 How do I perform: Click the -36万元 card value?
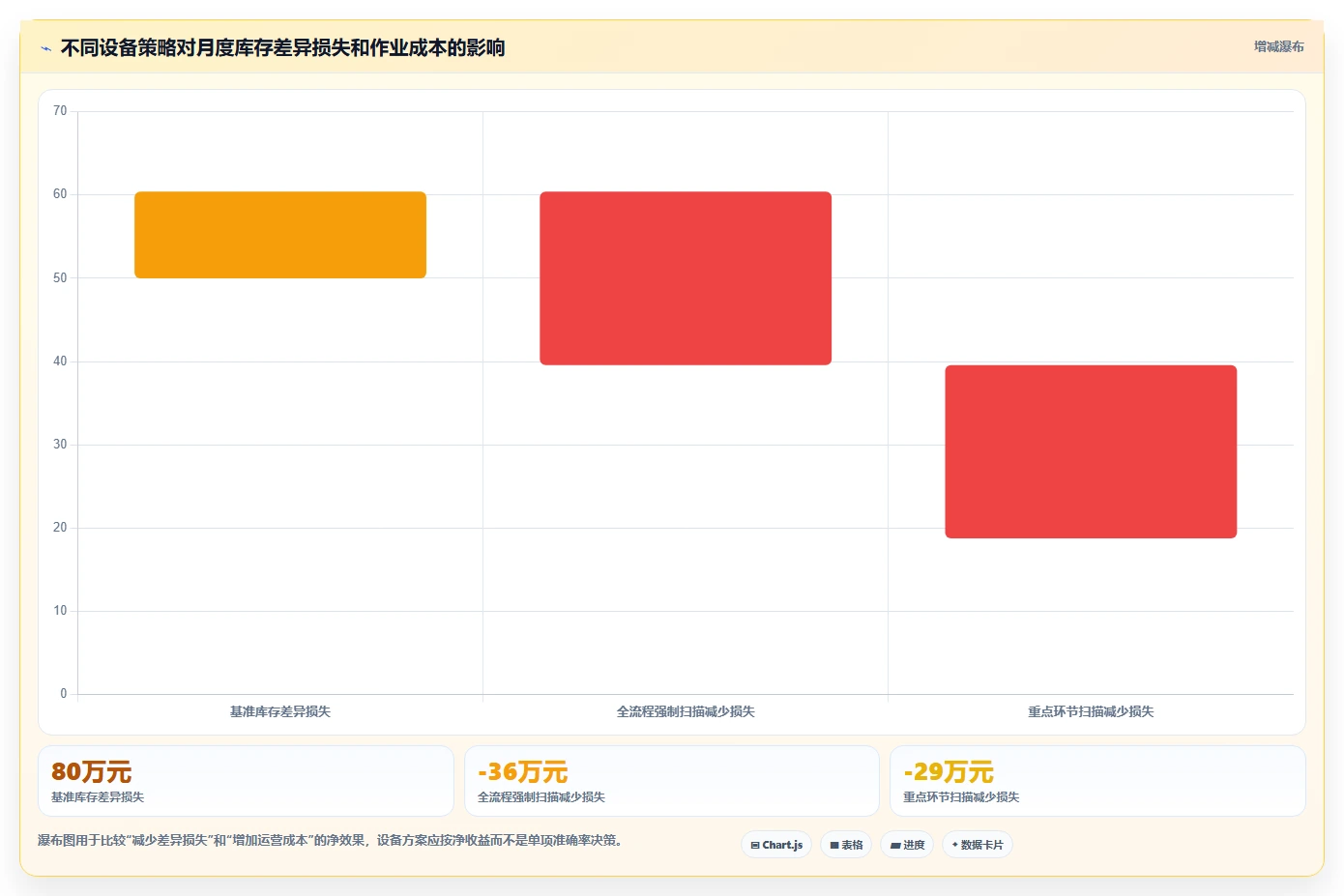[x=522, y=771]
